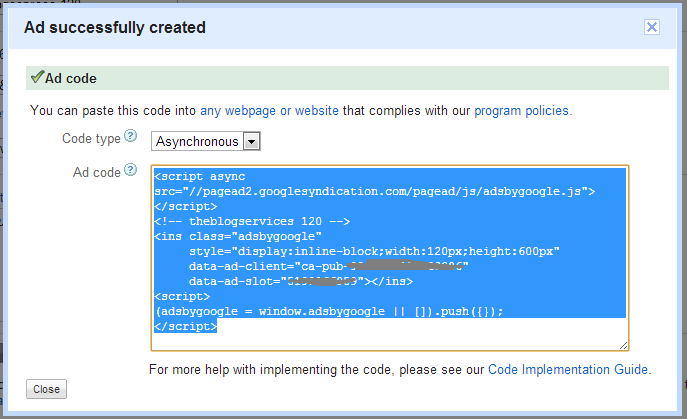
Task: Click the 'Code type' label text
Action: point(91,138)
